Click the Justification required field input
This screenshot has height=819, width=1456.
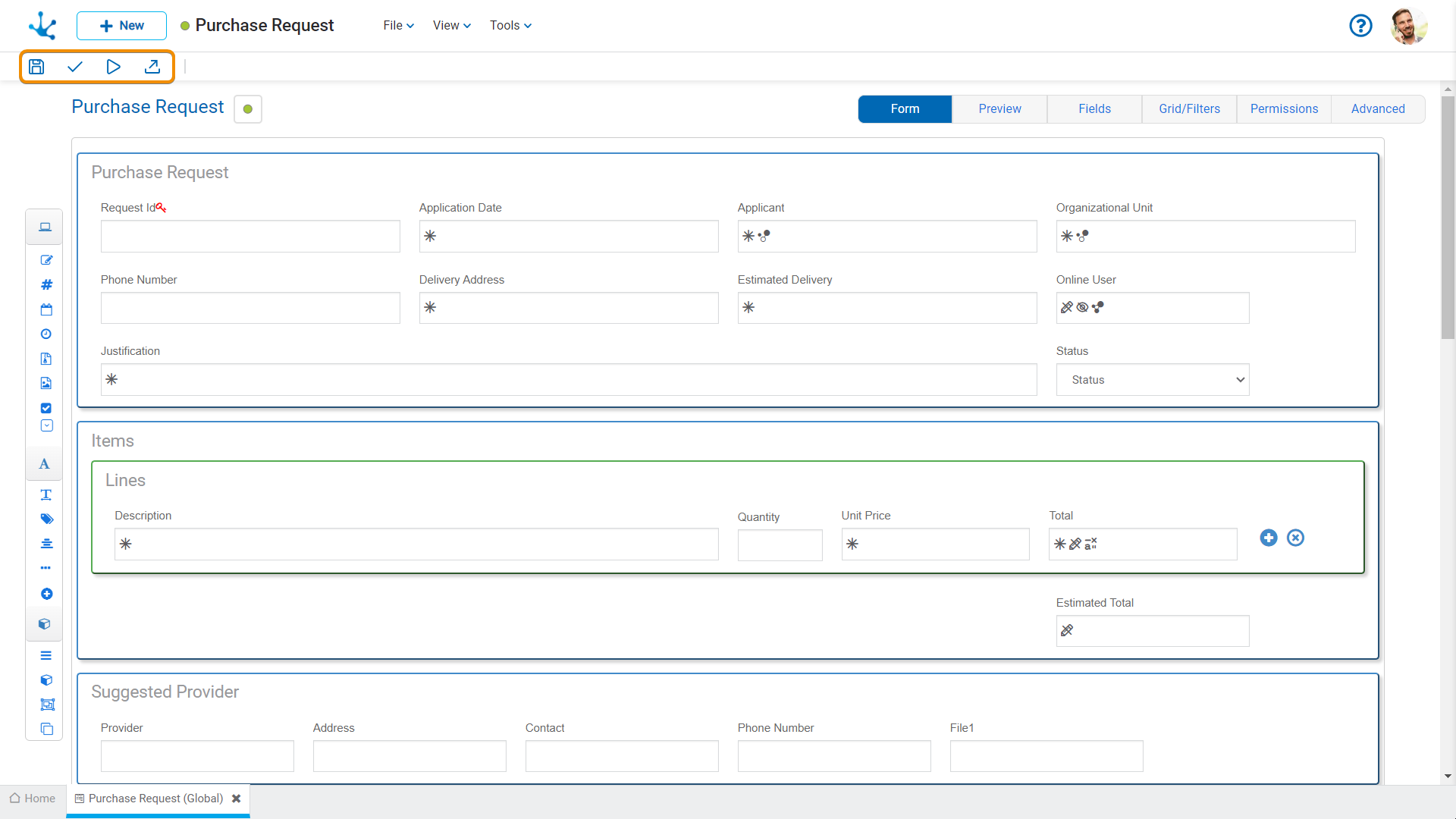[568, 379]
